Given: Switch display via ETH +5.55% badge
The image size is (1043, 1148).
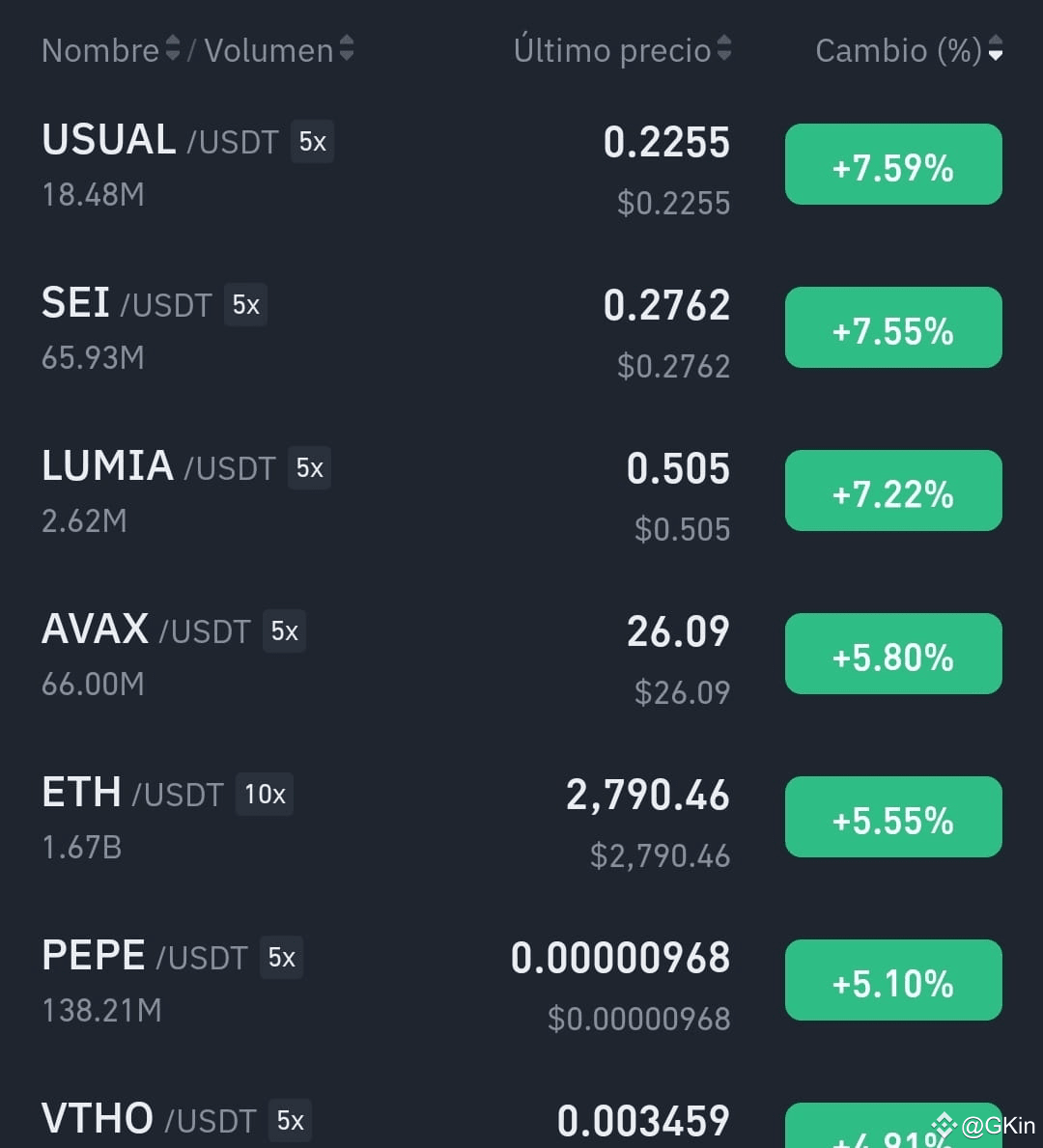Looking at the screenshot, I should 893,817.
